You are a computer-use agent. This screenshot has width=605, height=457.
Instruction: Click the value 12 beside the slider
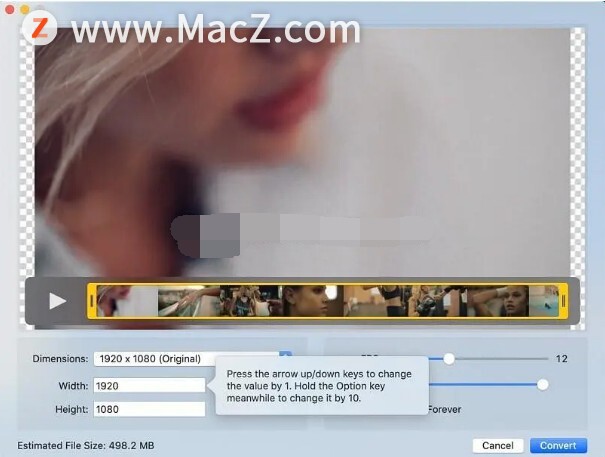(561, 359)
